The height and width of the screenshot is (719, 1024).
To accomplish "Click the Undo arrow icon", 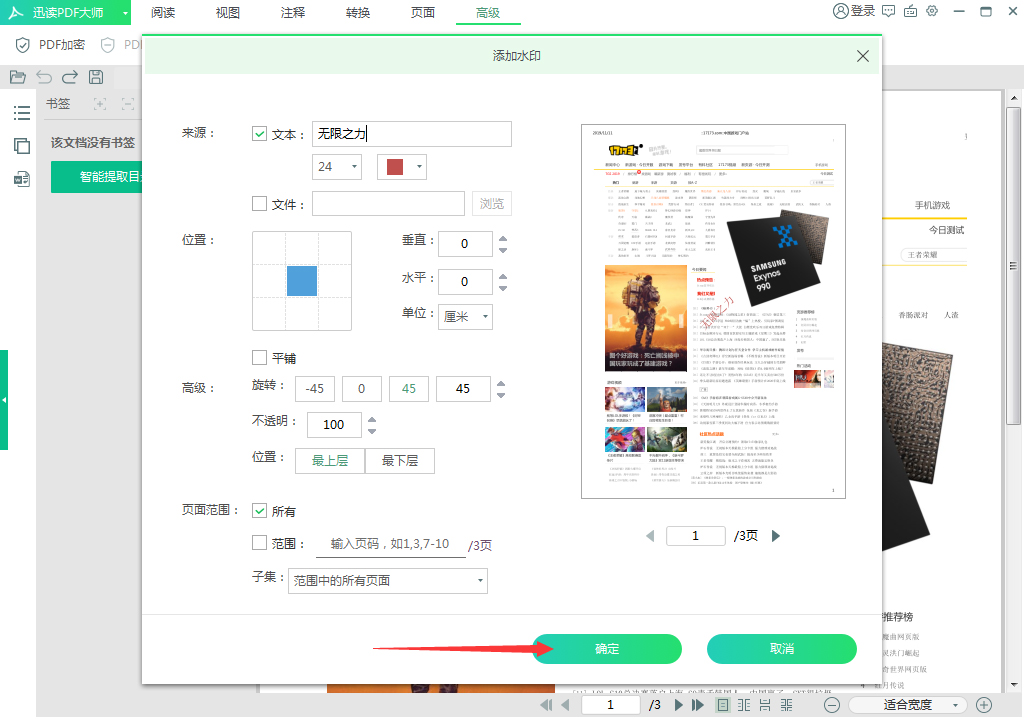I will pos(46,77).
